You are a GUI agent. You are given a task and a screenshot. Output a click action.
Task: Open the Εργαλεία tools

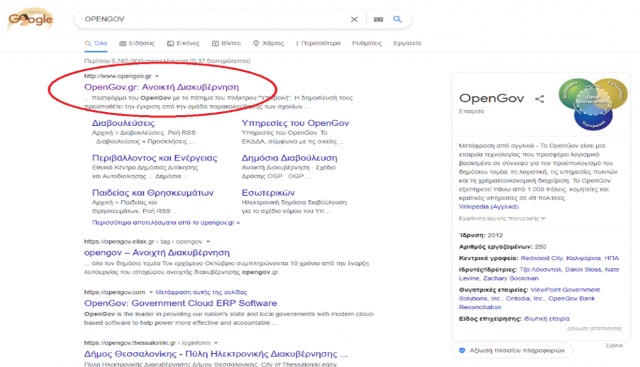coord(407,43)
